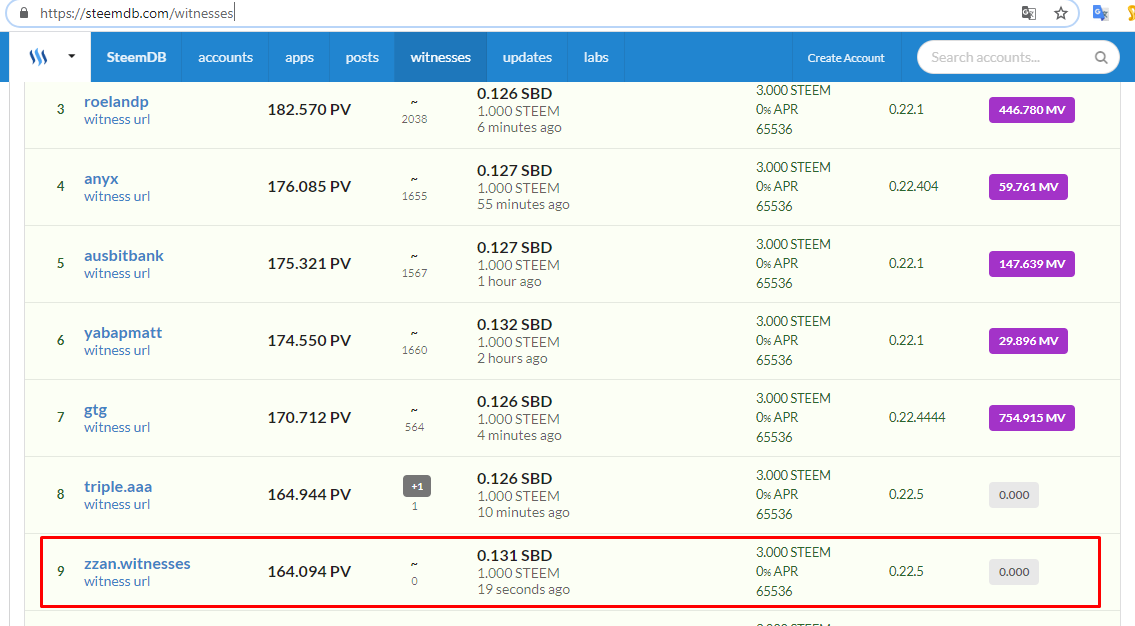The image size is (1135, 626).
Task: Open anyx witness profile
Action: point(101,179)
